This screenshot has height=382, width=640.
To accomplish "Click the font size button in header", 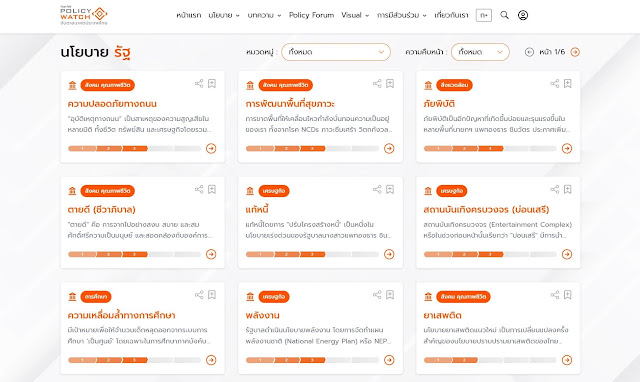I will [484, 15].
